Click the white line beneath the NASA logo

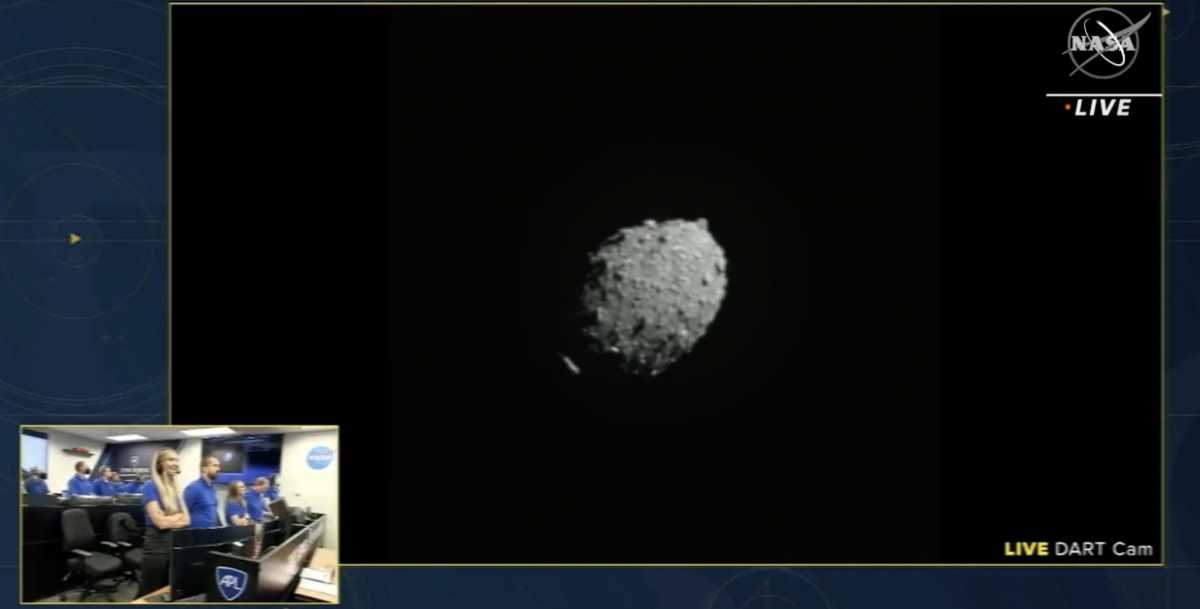[1103, 94]
